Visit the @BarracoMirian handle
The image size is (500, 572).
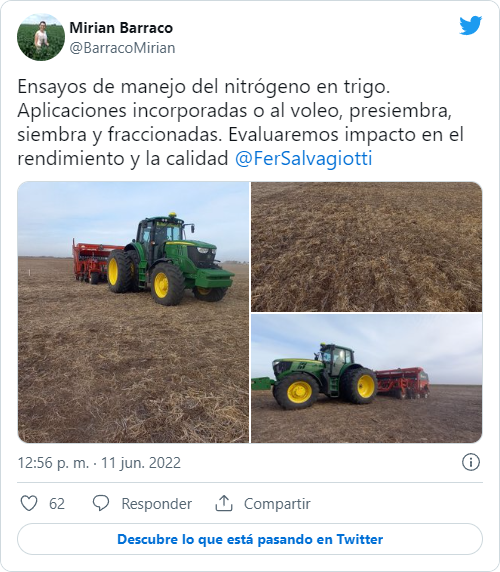click(x=122, y=48)
